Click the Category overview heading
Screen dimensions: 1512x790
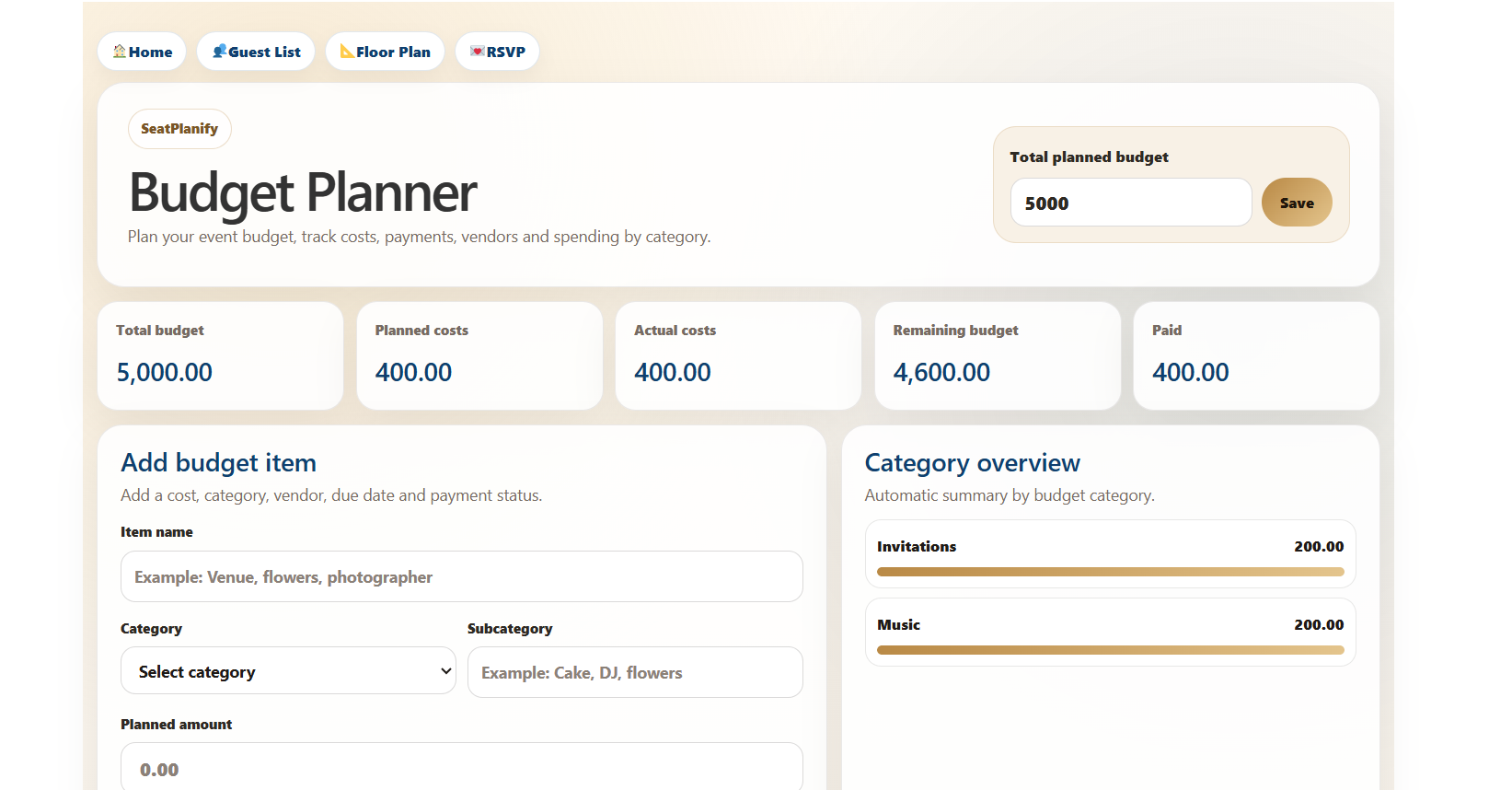pyautogui.click(x=973, y=462)
